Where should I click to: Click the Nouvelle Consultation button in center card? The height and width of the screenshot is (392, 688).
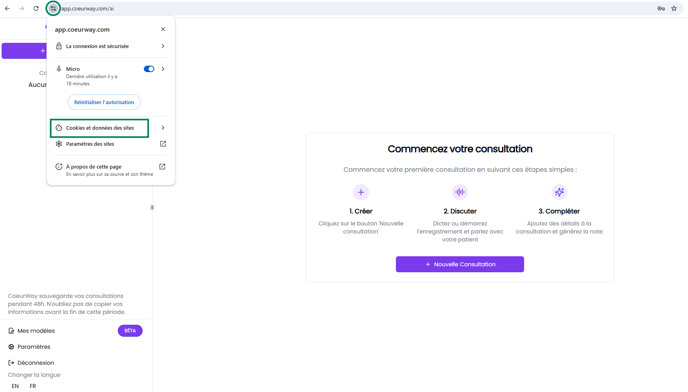click(x=460, y=264)
